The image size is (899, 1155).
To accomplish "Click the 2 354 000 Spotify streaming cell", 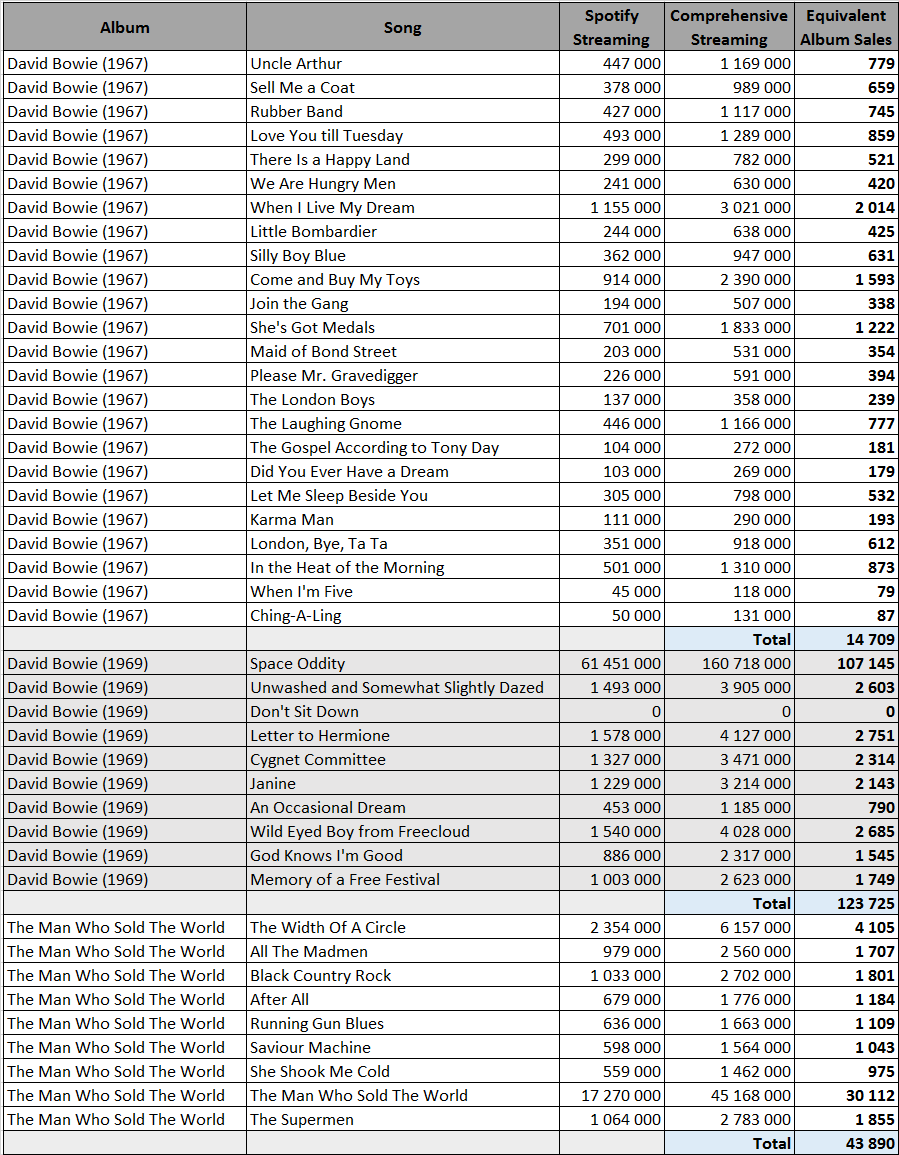I will pos(612,928).
